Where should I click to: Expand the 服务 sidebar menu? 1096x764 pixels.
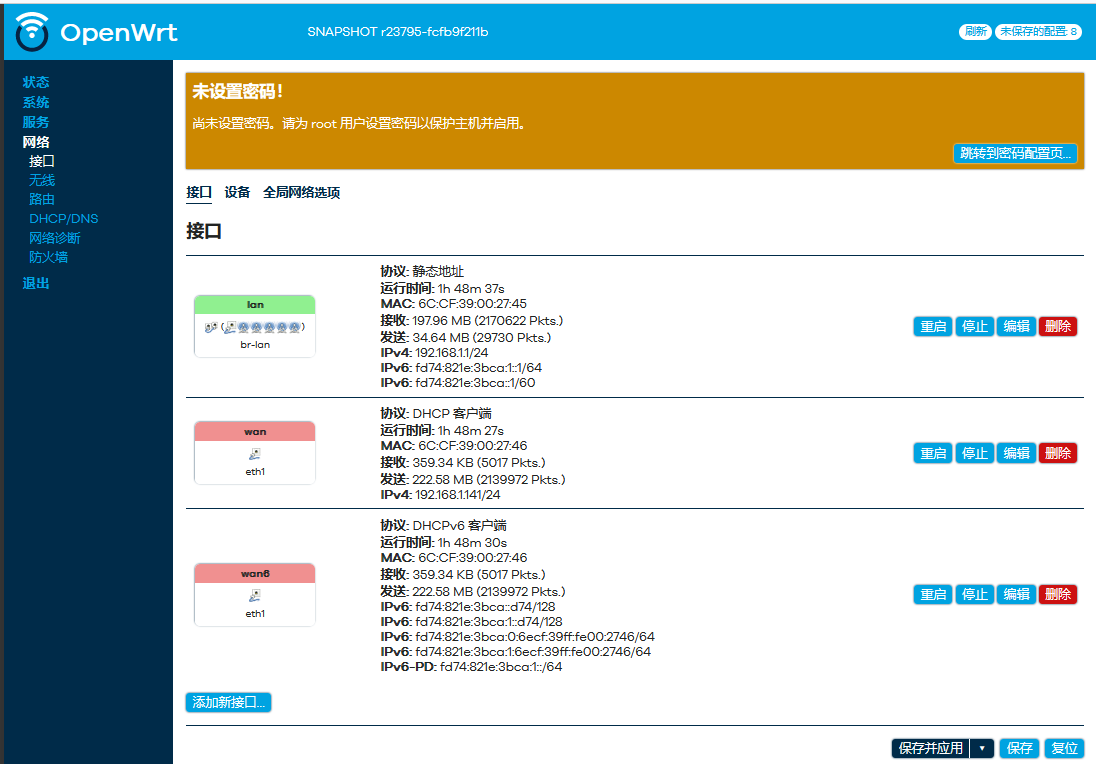tap(36, 122)
